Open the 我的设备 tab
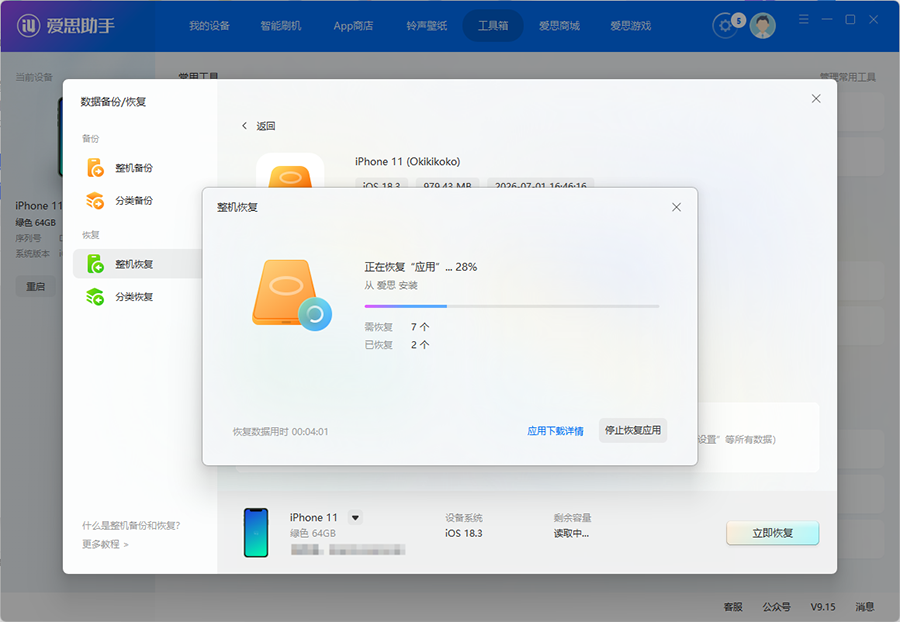 tap(209, 26)
